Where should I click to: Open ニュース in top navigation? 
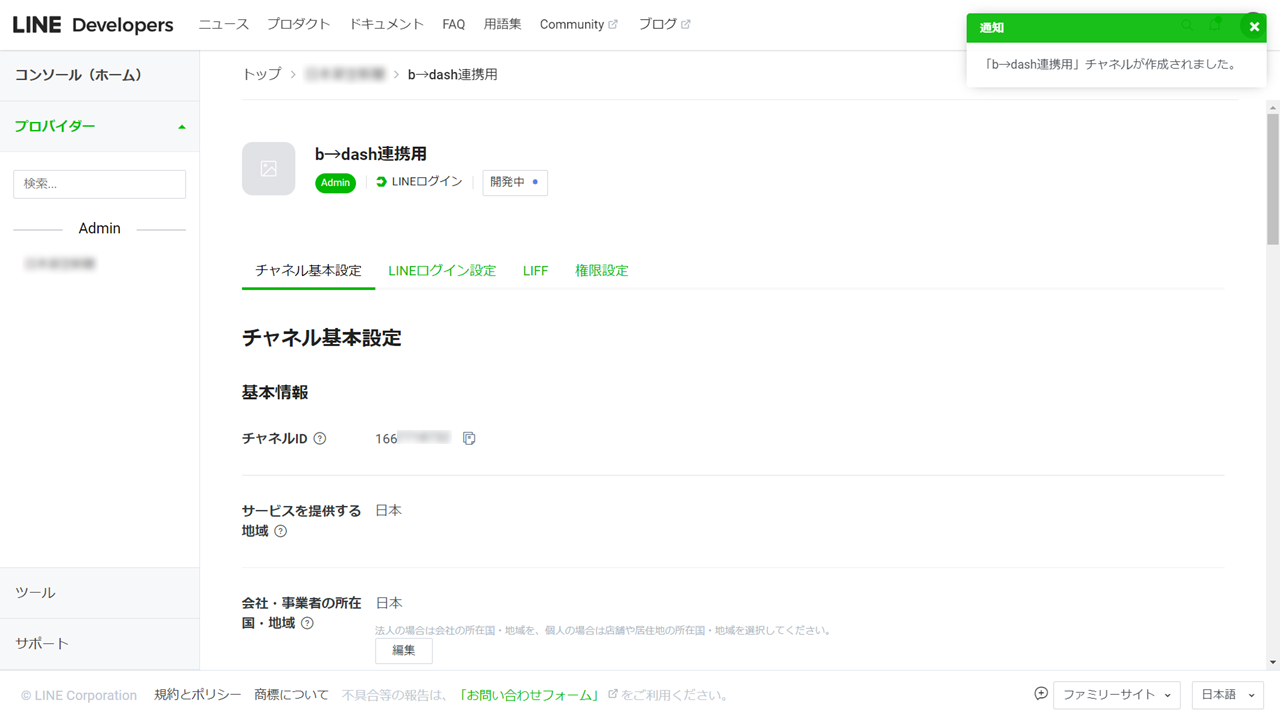224,25
